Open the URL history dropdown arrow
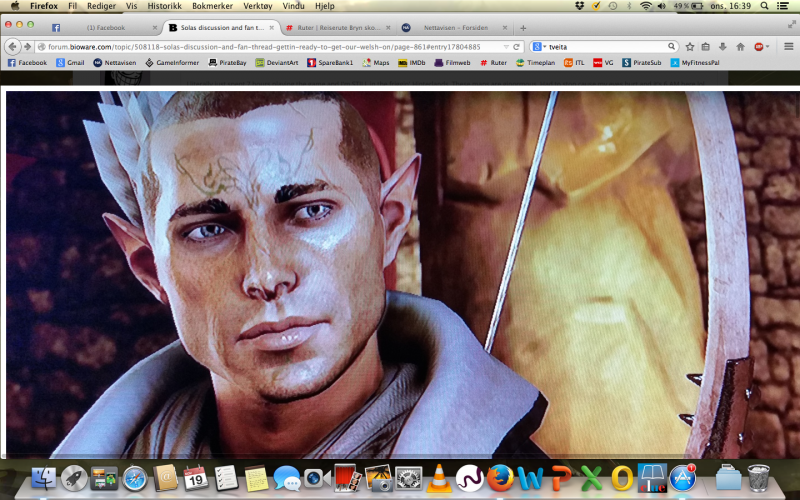Viewport: 800px width, 500px height. click(x=502, y=46)
